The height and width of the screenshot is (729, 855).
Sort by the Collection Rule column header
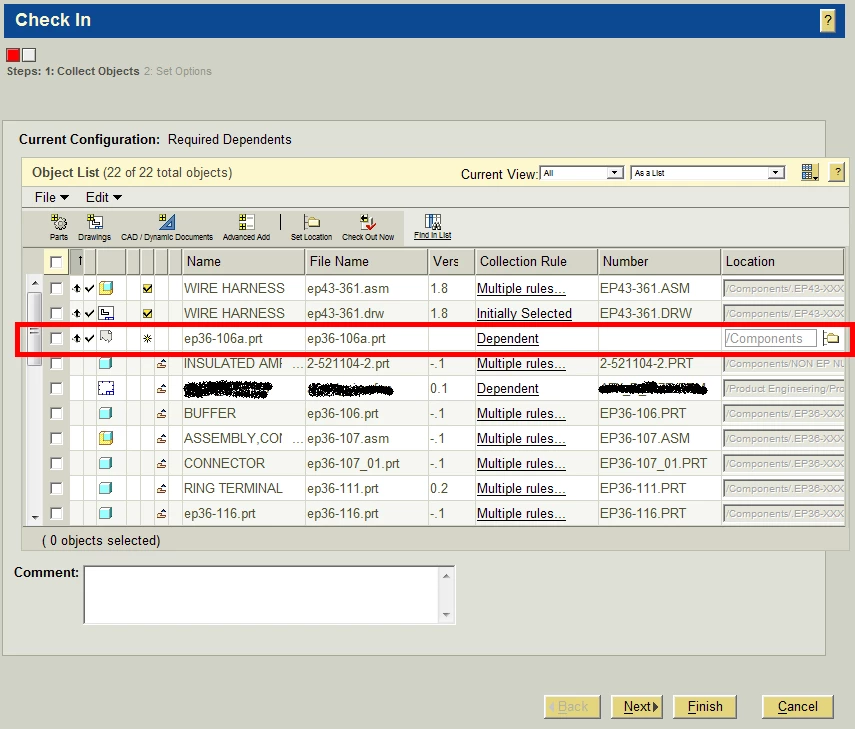[x=537, y=262]
